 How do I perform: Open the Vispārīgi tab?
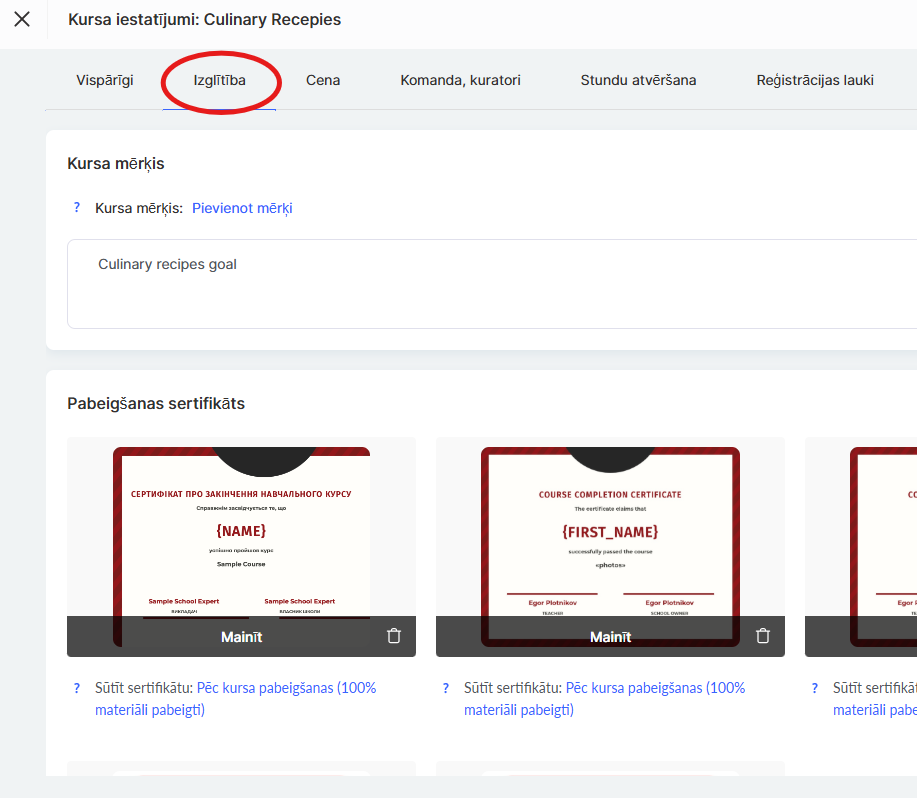105,80
